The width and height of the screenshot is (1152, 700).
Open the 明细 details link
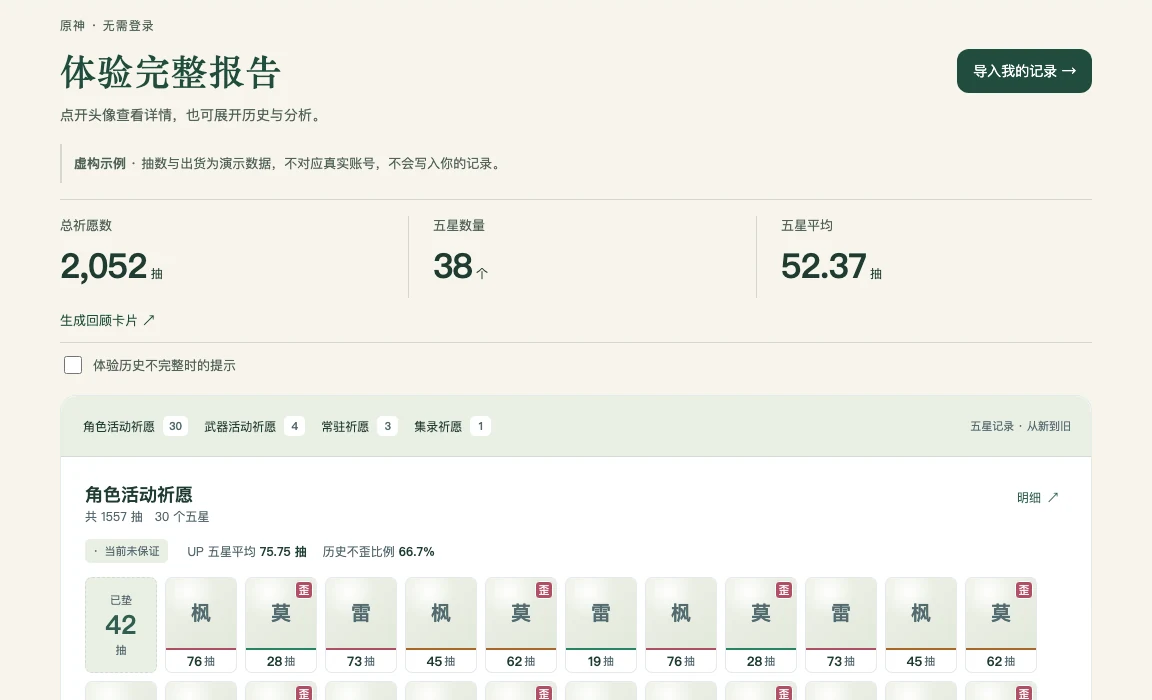[x=1037, y=497]
